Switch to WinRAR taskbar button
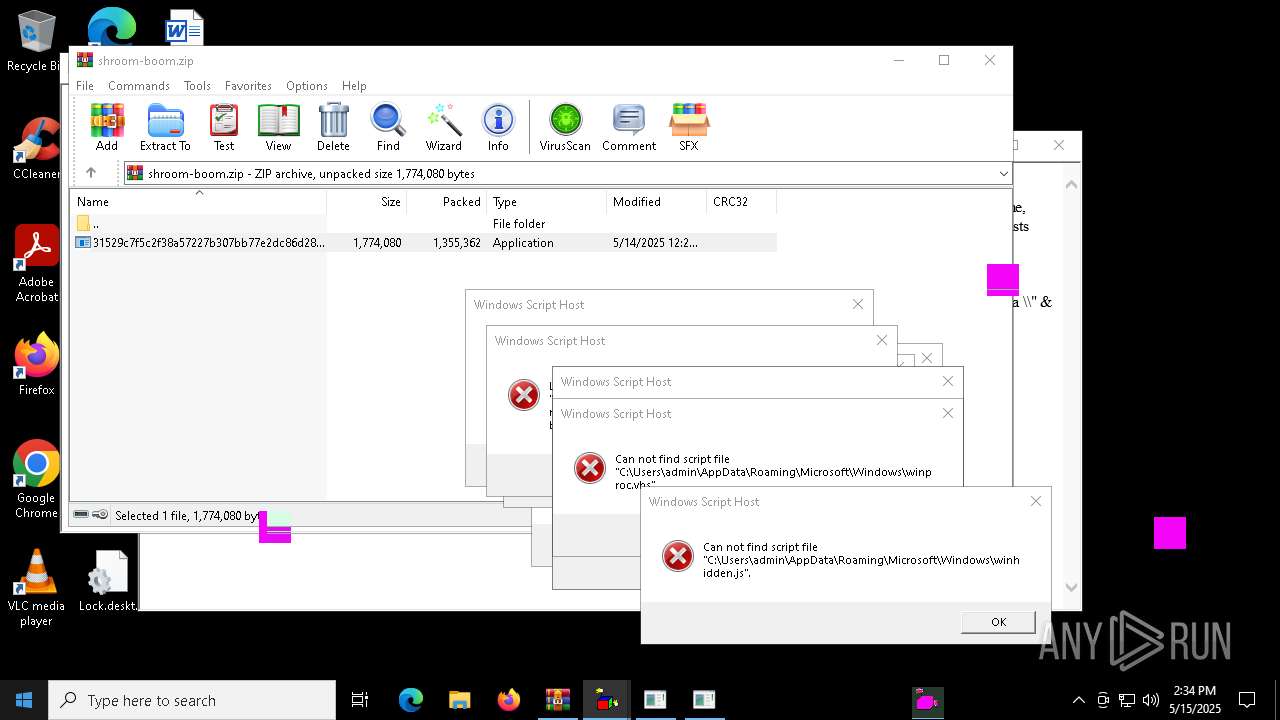1280x720 pixels. pos(557,700)
